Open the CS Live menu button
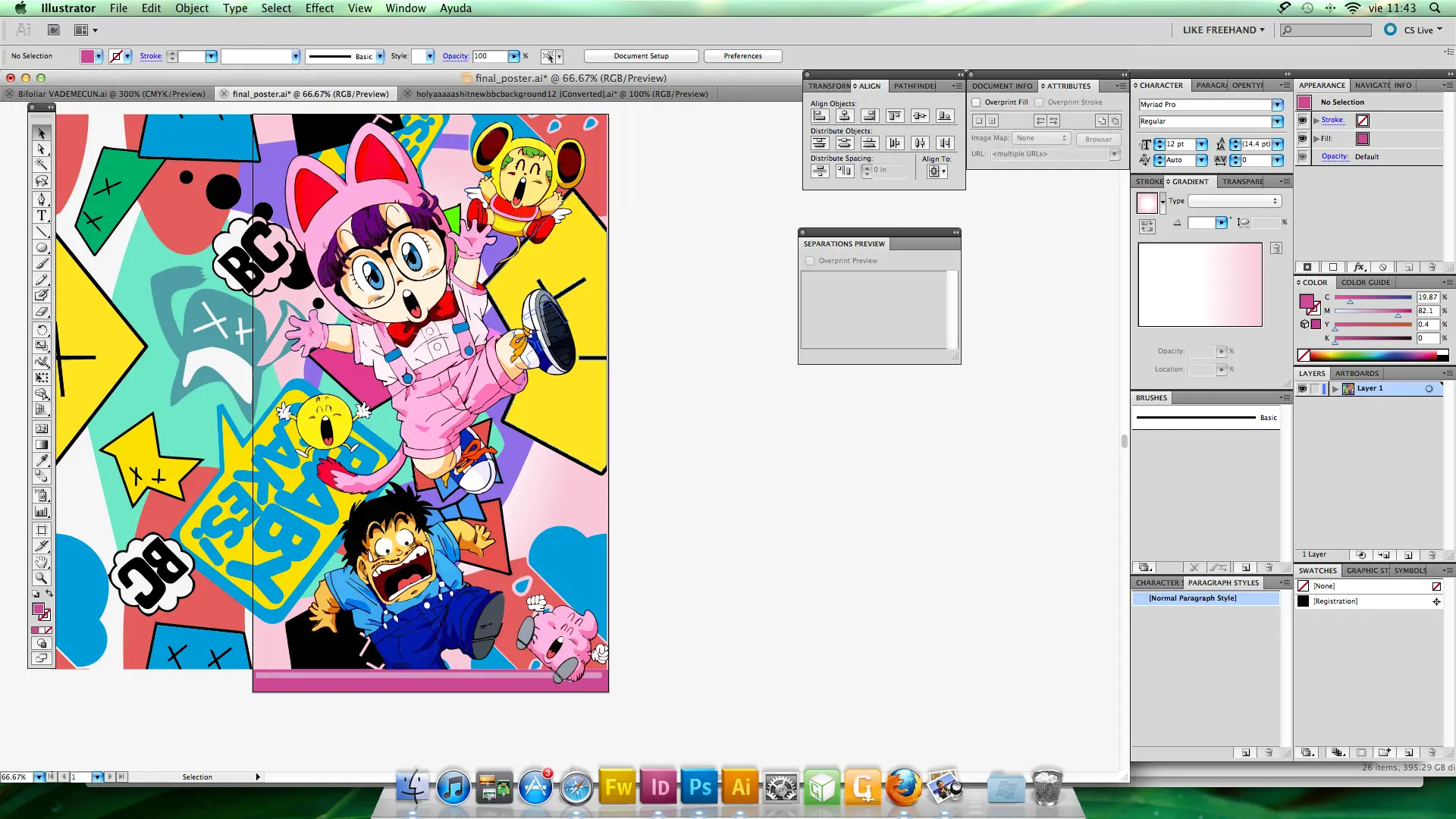This screenshot has height=819, width=1456. tap(1415, 30)
